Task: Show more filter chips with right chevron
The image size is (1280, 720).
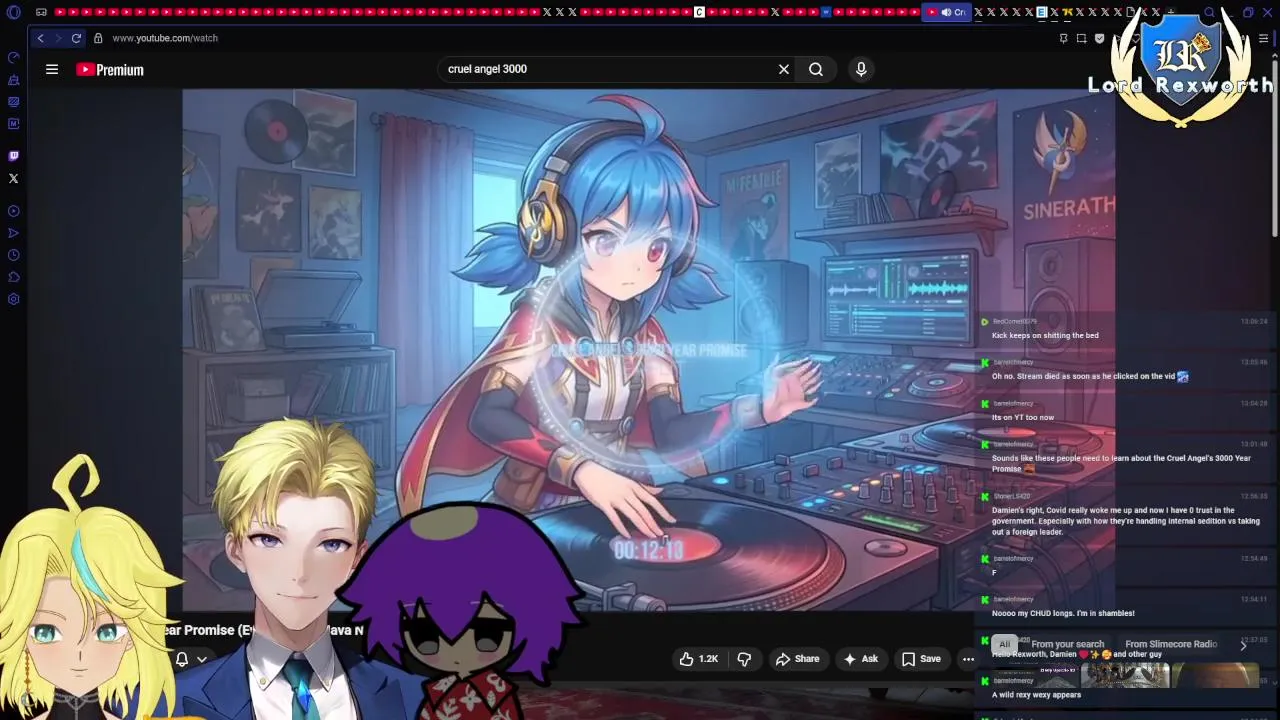Action: 1243,645
